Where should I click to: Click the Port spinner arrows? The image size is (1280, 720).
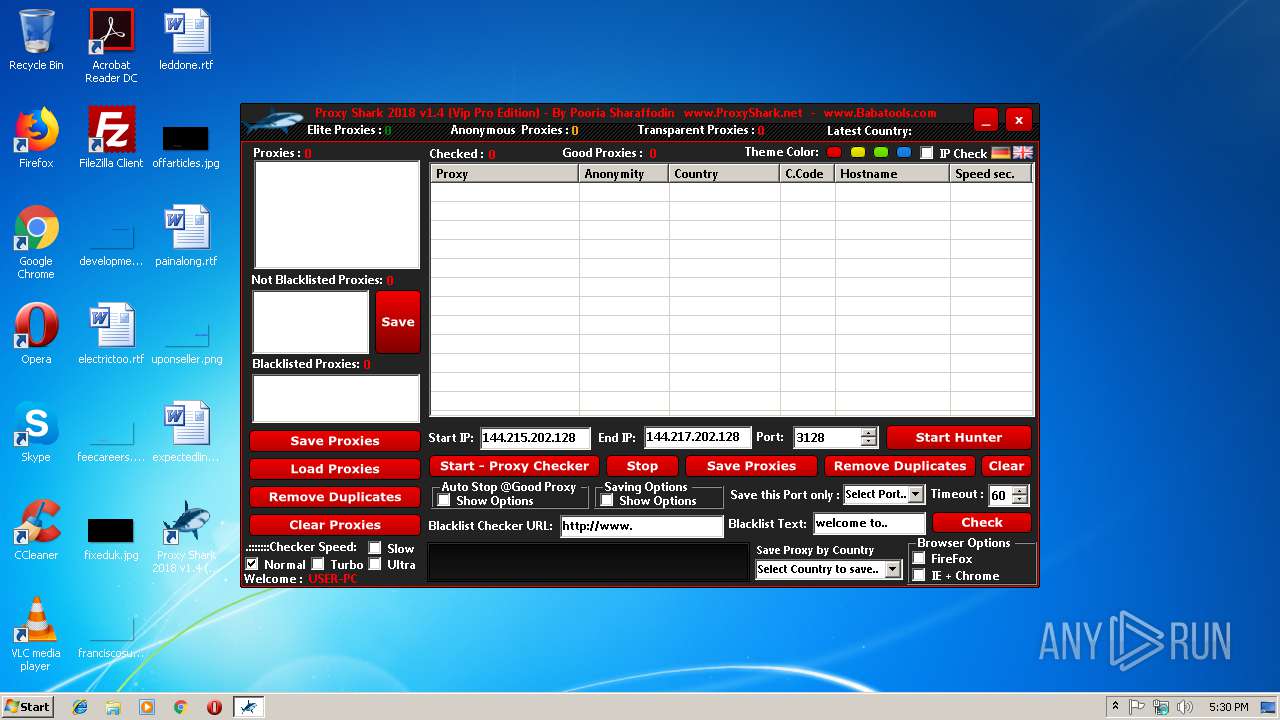869,437
